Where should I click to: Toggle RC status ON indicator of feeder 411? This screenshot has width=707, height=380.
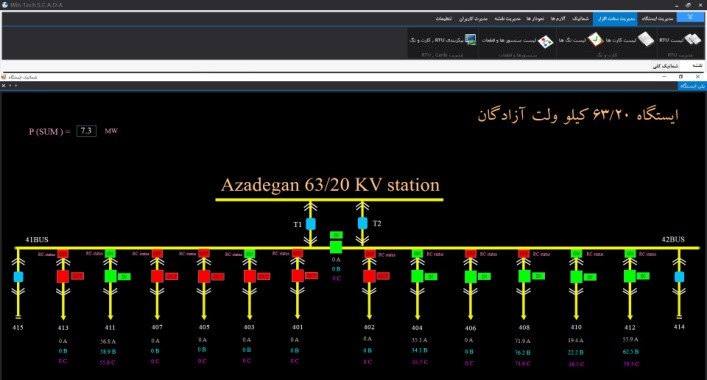click(110, 254)
